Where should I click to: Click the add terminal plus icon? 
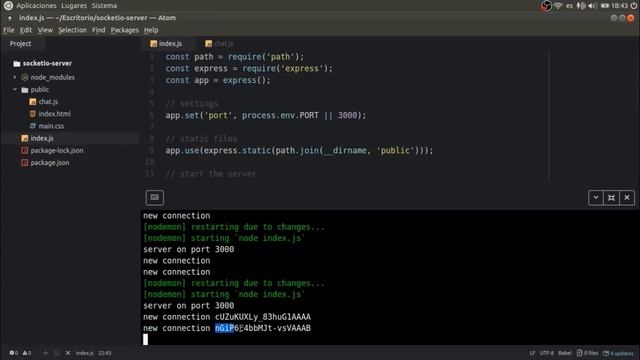(x=45, y=353)
